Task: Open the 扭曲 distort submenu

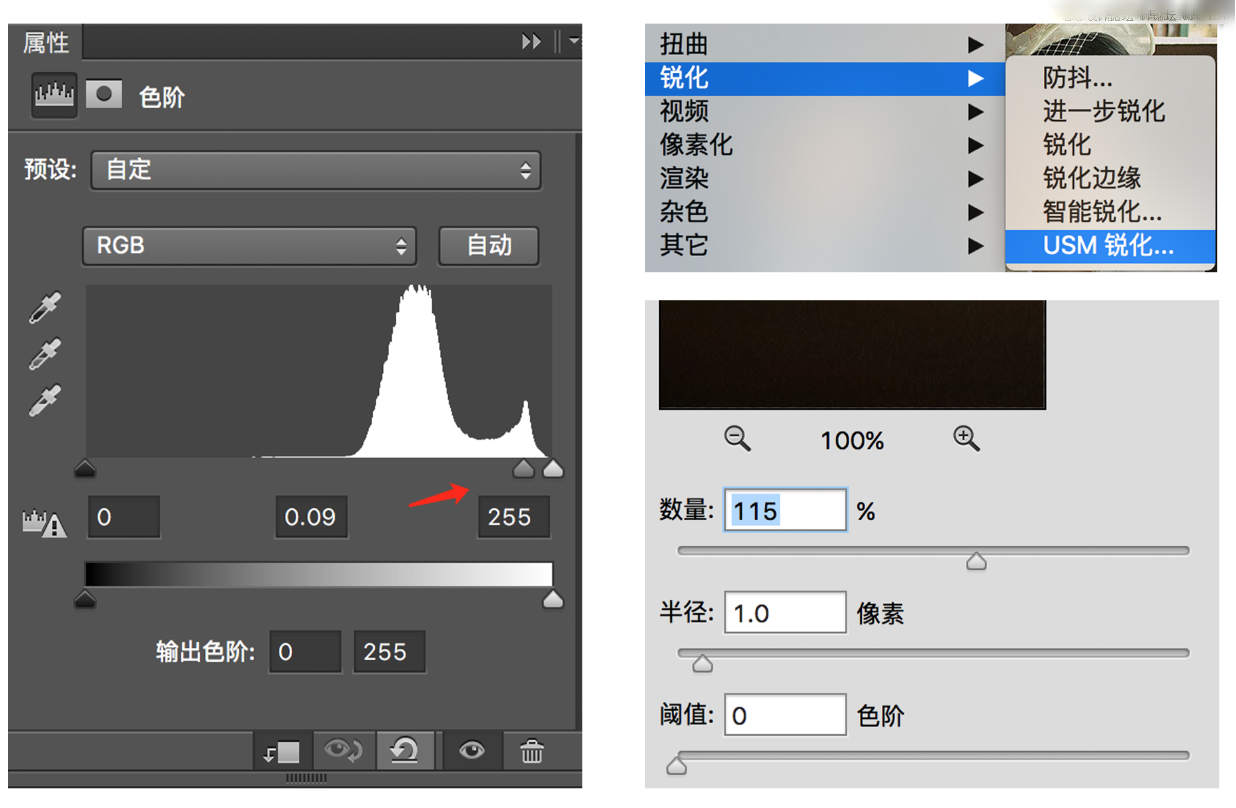Action: 825,44
